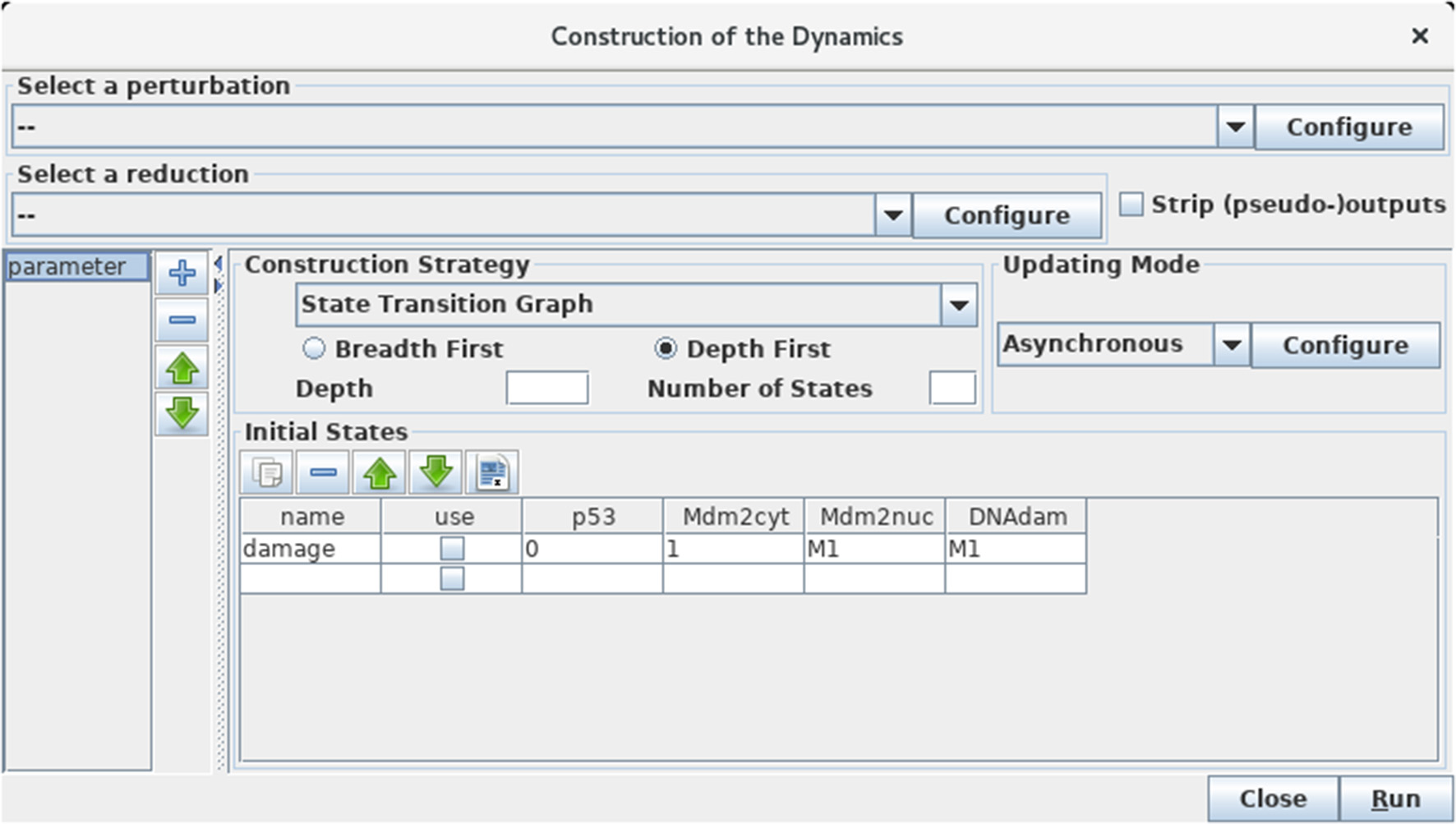Enable Strip (pseudo-)outputs checkbox

[x=1131, y=205]
